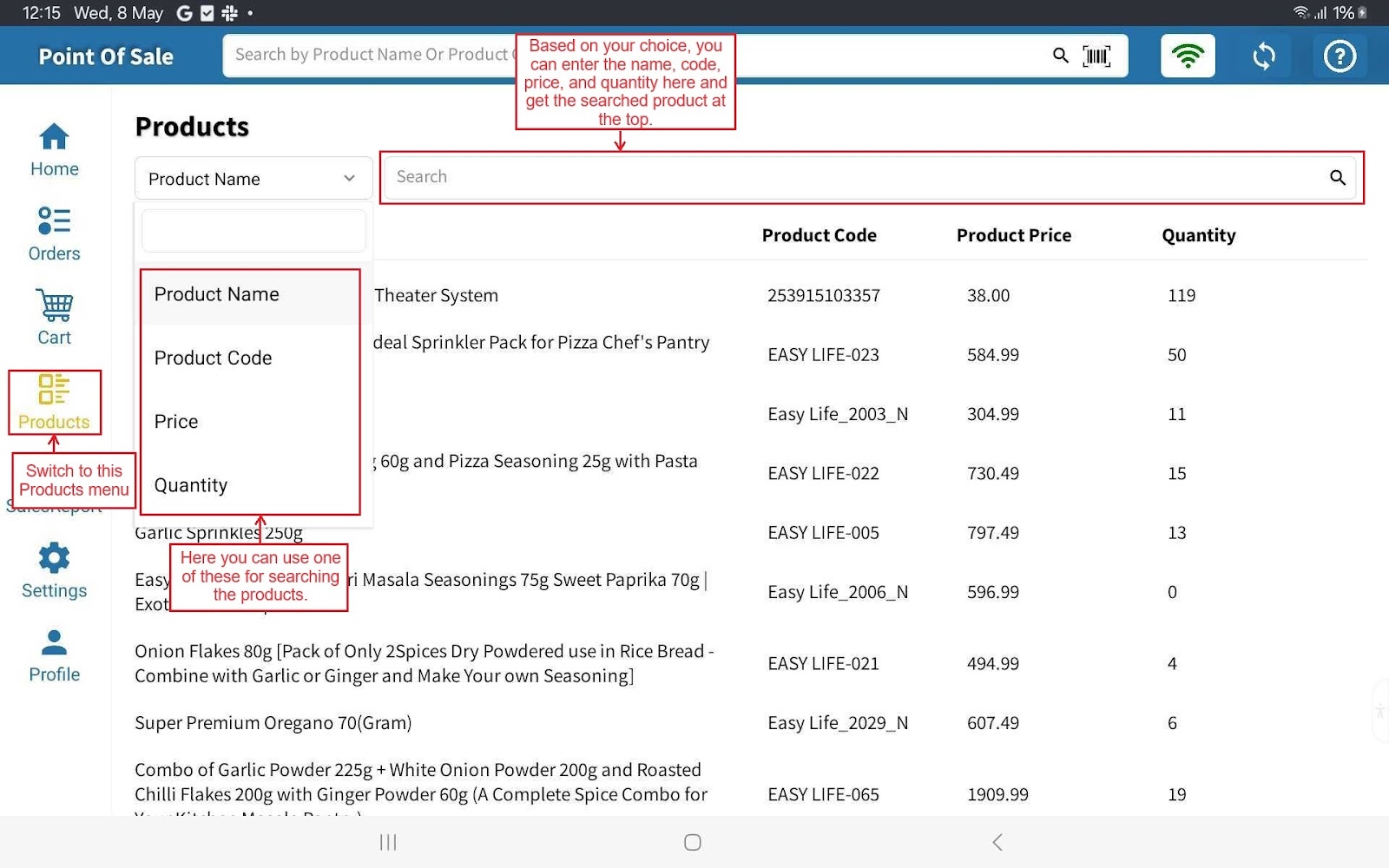Choose Price option in dropdown

coord(176,422)
